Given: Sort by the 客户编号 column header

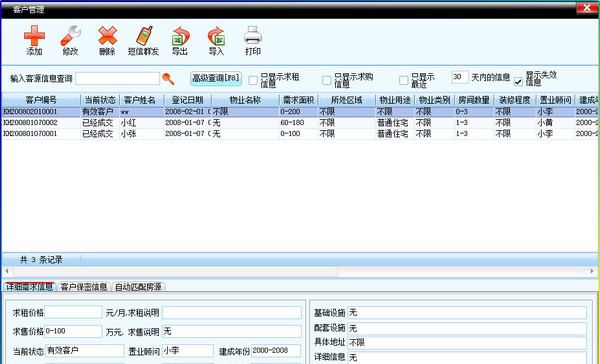Looking at the screenshot, I should tap(41, 100).
